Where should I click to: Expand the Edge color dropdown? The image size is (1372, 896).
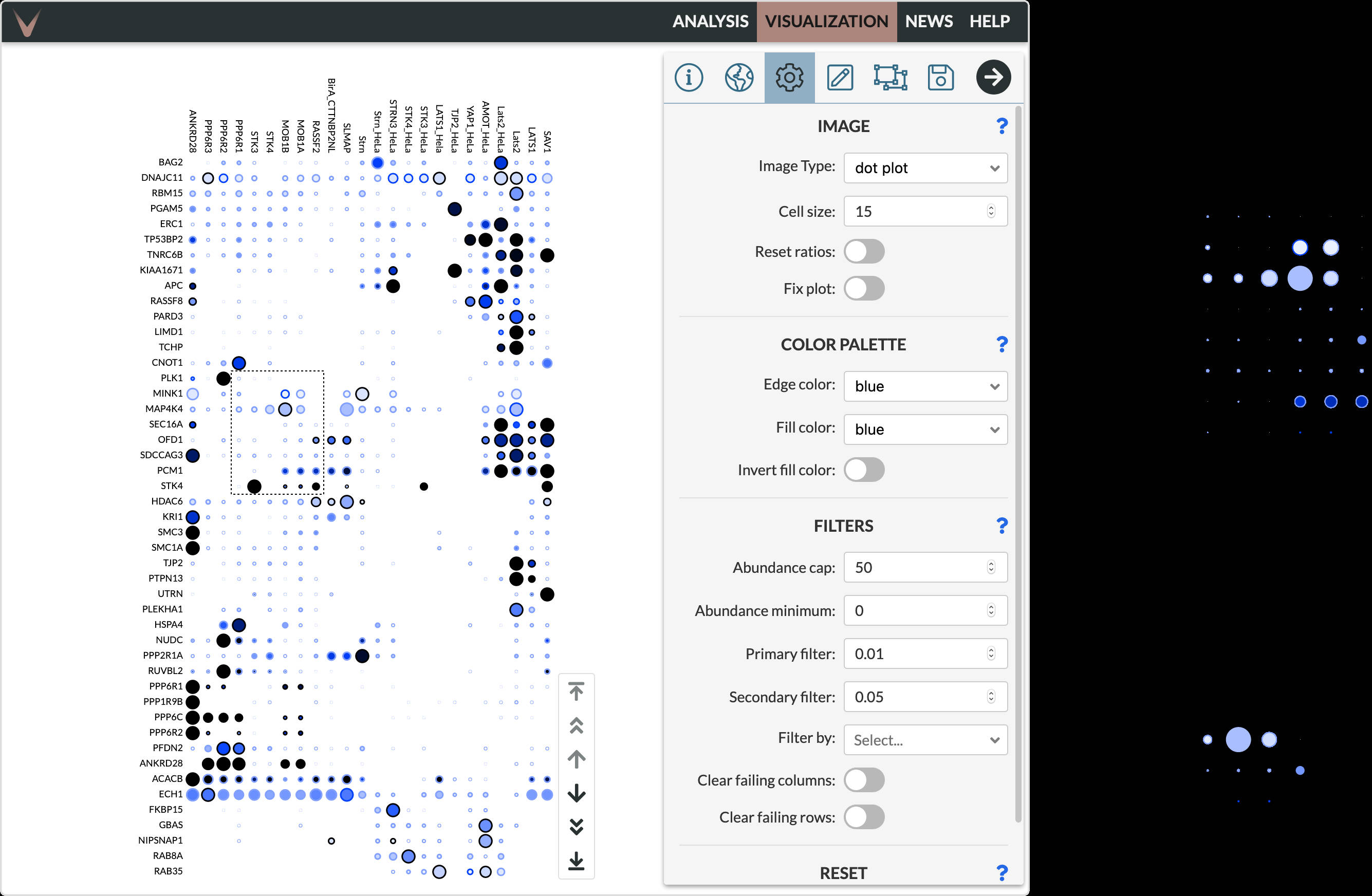point(924,386)
